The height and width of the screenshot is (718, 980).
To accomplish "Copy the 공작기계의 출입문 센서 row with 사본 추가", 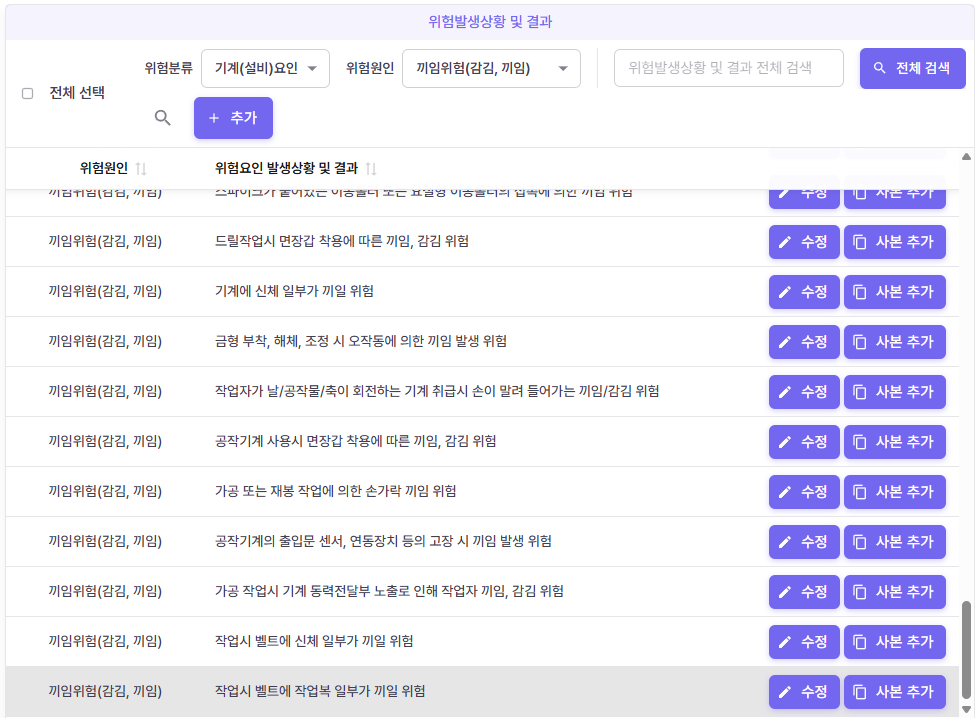I will pyautogui.click(x=894, y=542).
